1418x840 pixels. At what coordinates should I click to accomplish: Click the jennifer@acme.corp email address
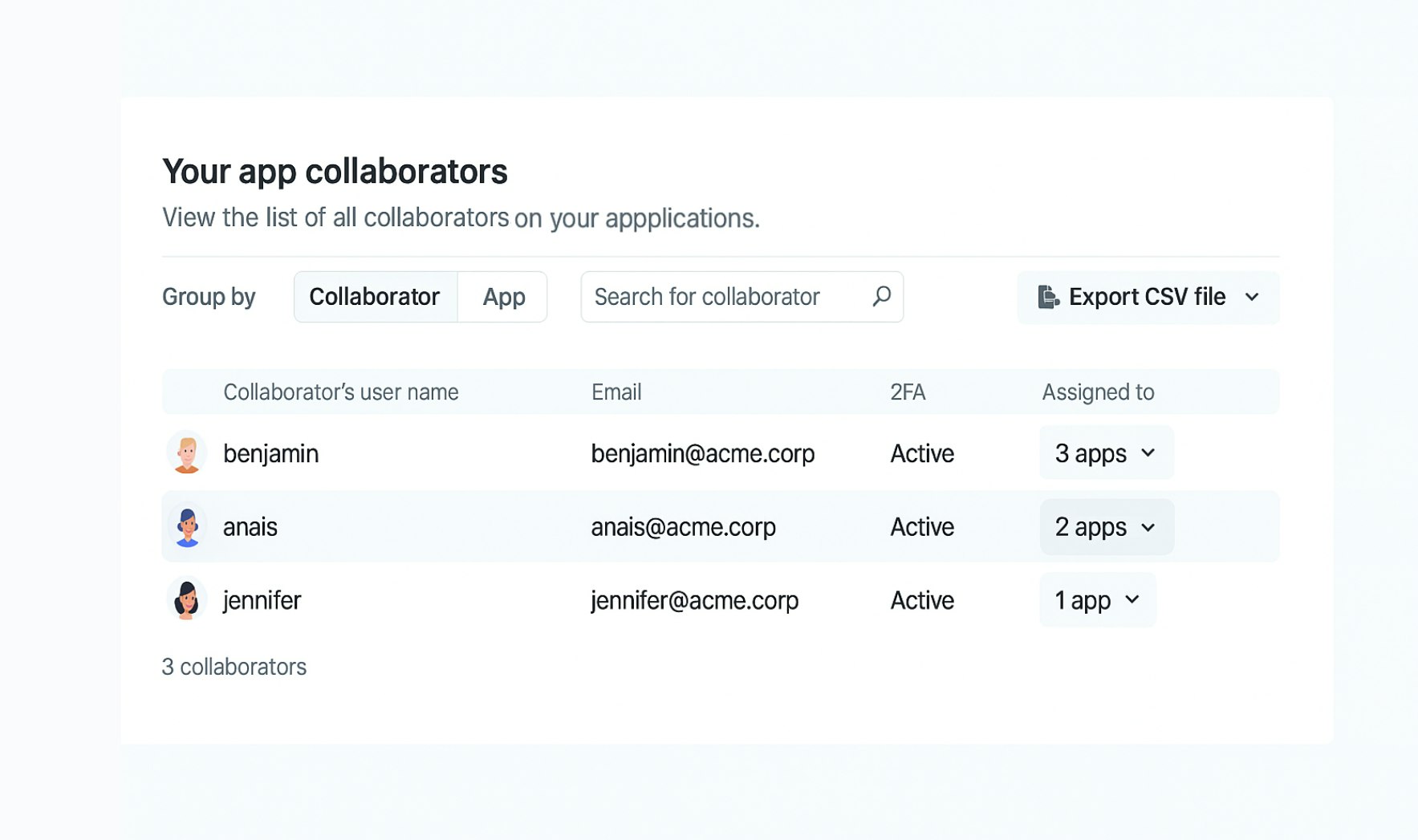[x=694, y=600]
